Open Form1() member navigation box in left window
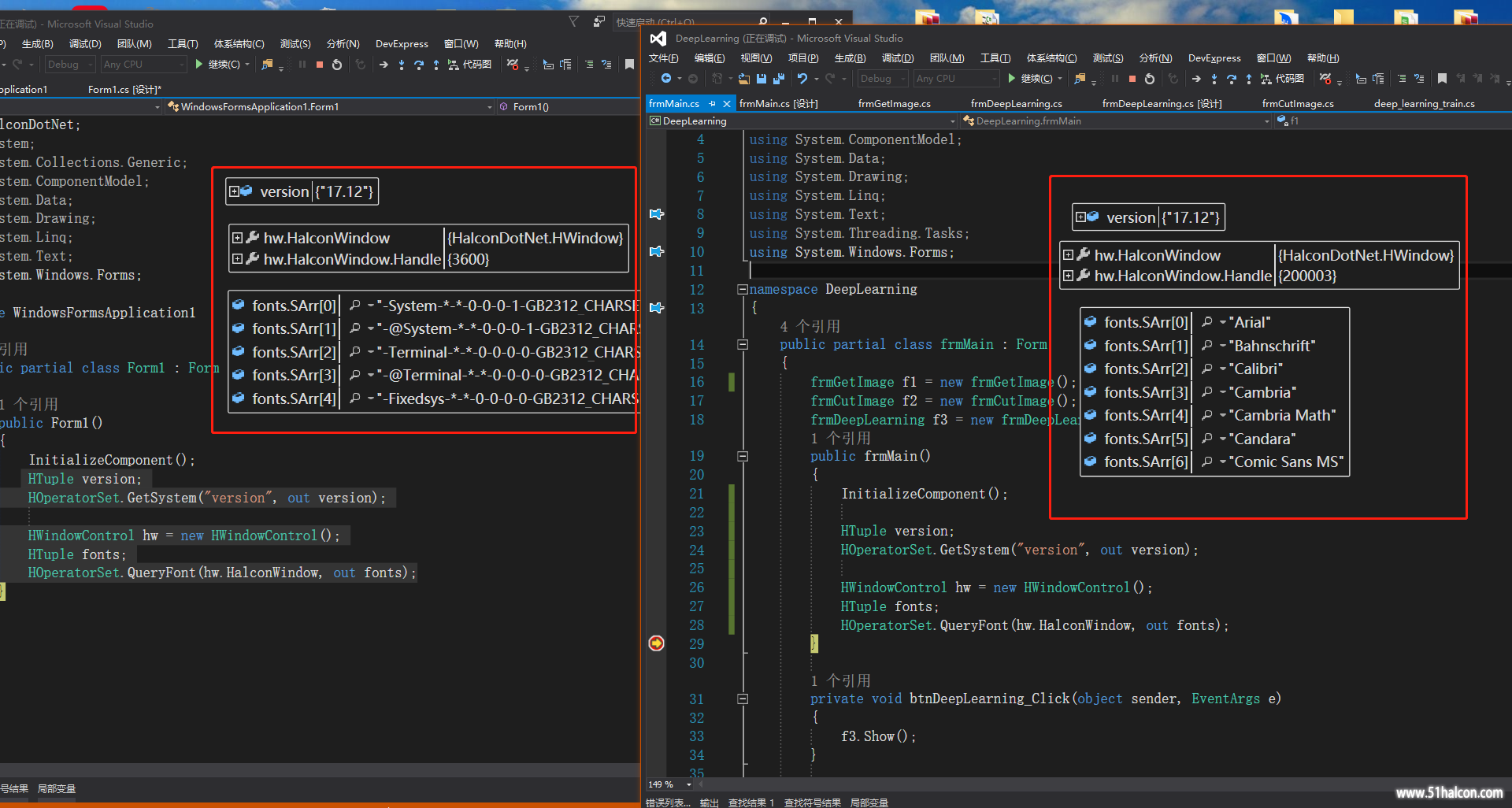The image size is (1512, 808). 567,107
